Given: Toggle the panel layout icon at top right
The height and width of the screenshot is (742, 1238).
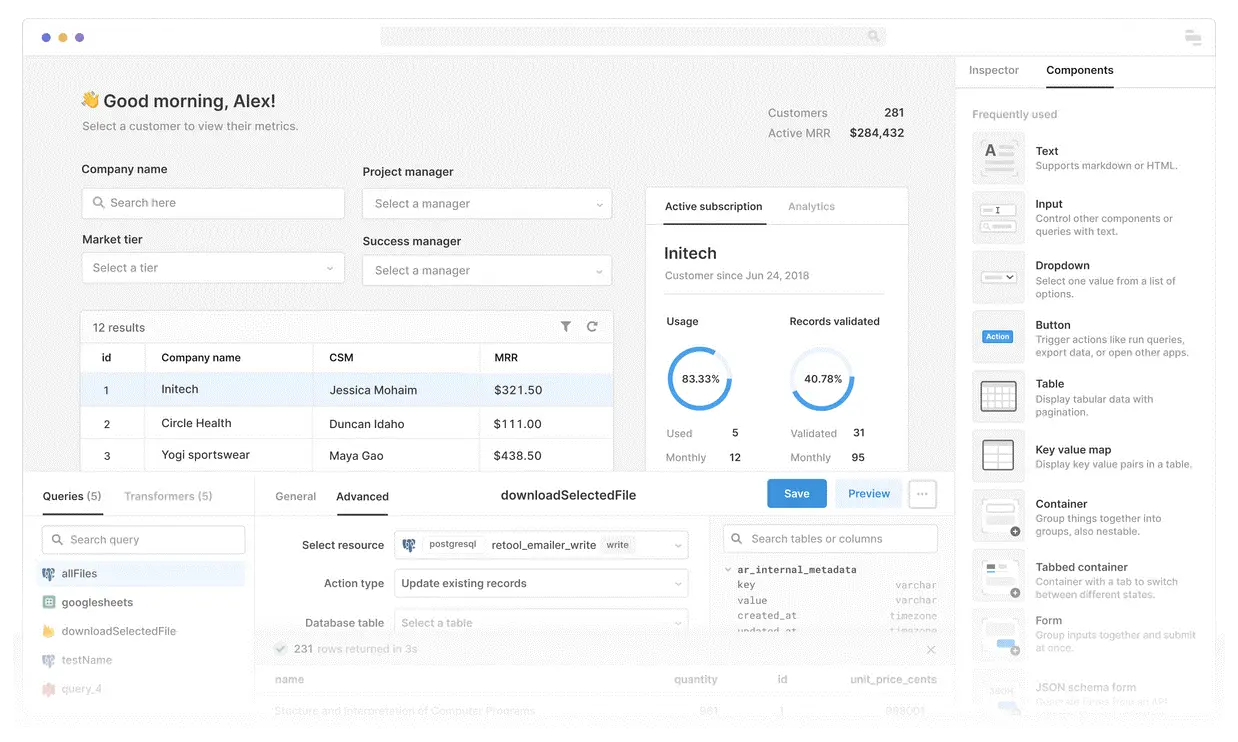Looking at the screenshot, I should point(1192,38).
